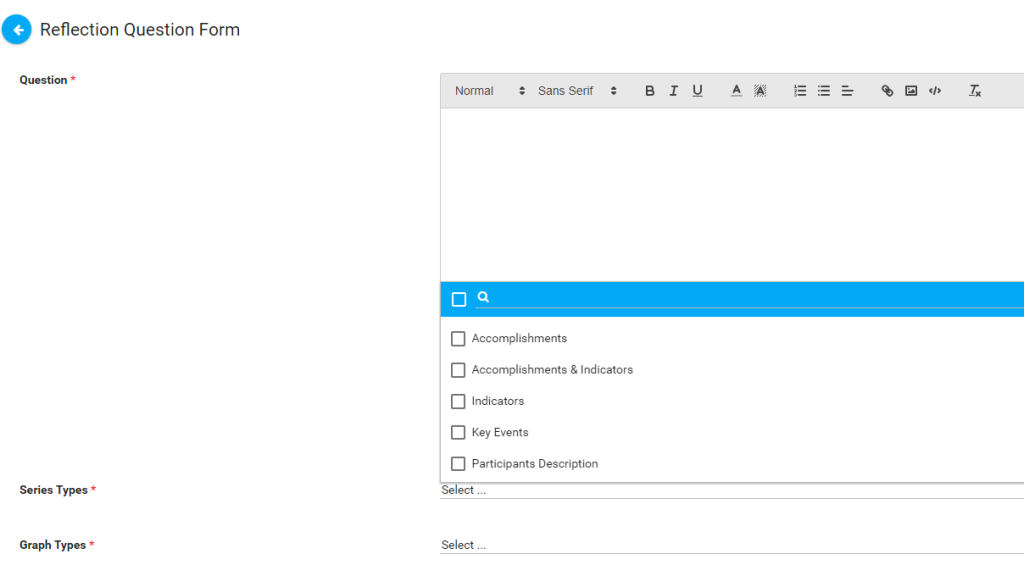The width and height of the screenshot is (1024, 576).
Task: Insert a hyperlink into the question
Action: click(887, 90)
